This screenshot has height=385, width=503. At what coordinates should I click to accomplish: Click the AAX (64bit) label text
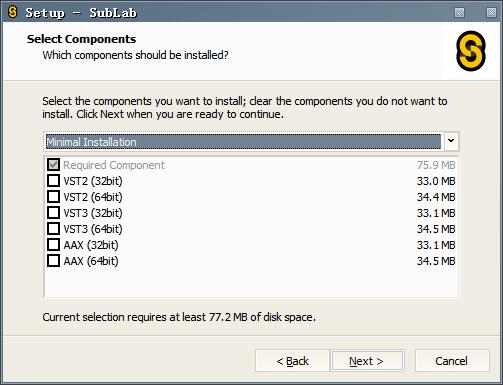(91, 261)
